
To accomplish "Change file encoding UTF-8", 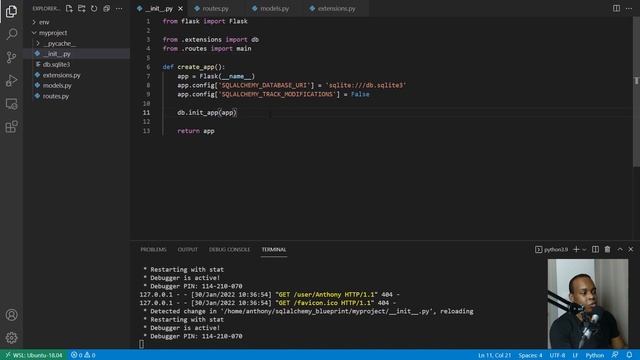I will click(x=557, y=355).
